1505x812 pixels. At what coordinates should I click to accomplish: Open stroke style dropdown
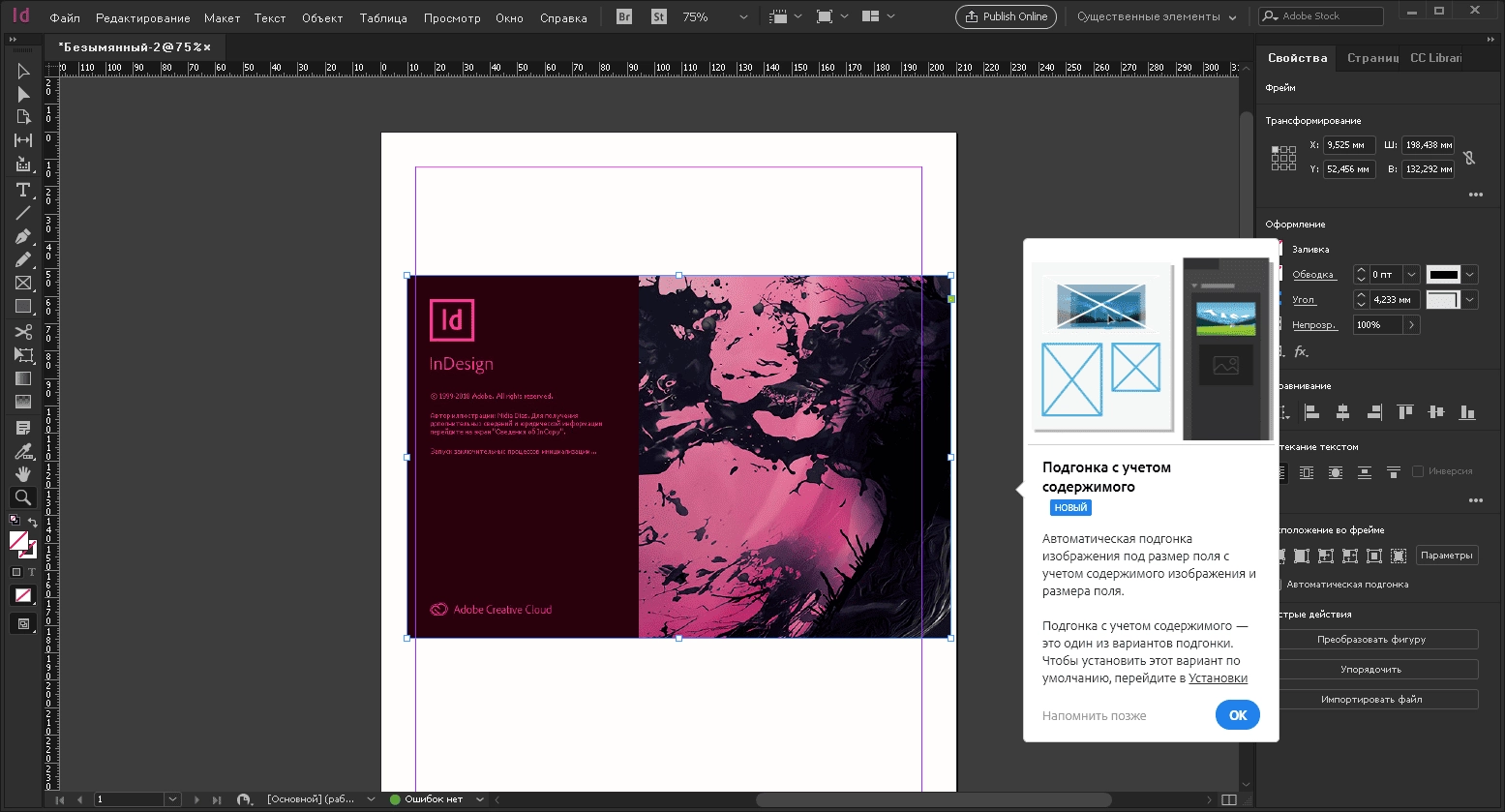pyautogui.click(x=1470, y=275)
